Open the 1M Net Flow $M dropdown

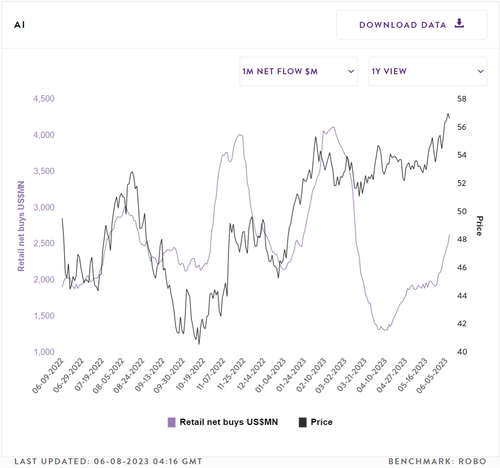pyautogui.click(x=298, y=71)
